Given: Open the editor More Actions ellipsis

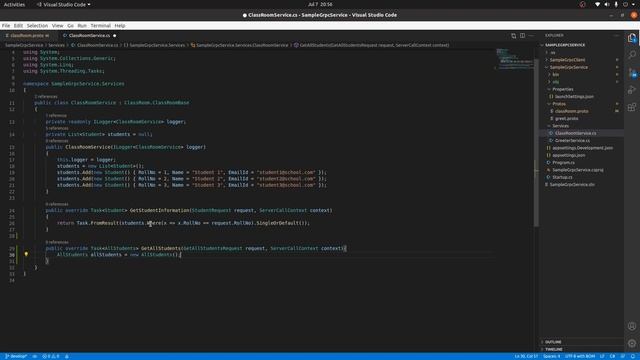Looking at the screenshot, I should [531, 36].
